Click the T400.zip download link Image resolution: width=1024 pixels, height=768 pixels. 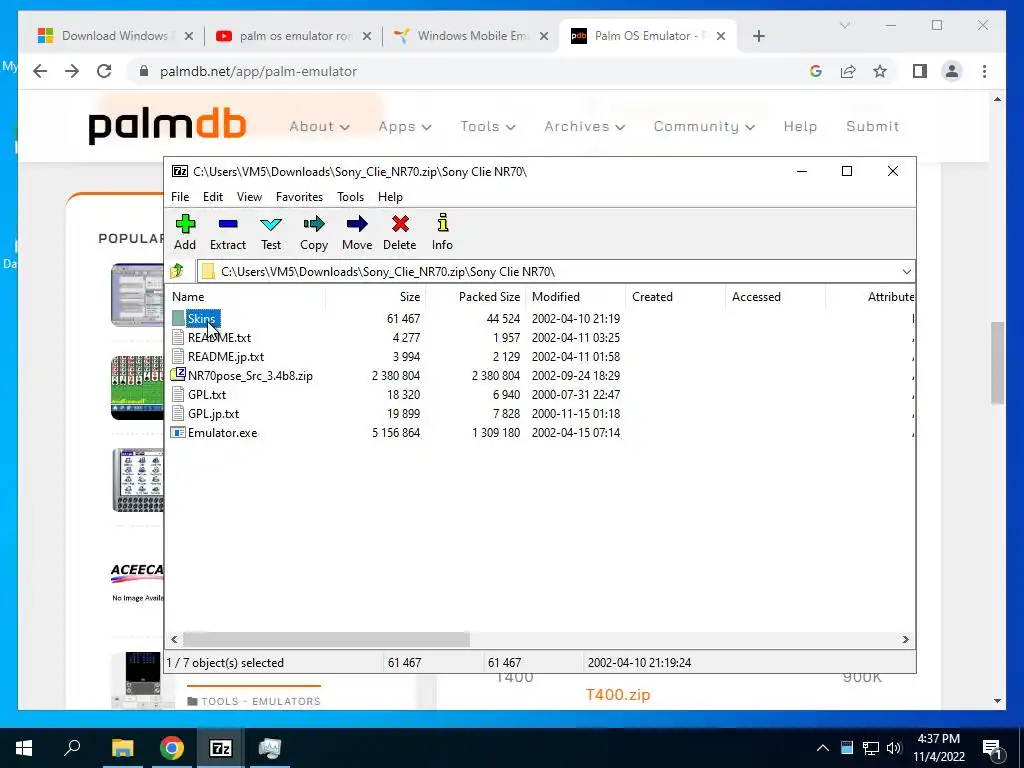[x=618, y=694]
